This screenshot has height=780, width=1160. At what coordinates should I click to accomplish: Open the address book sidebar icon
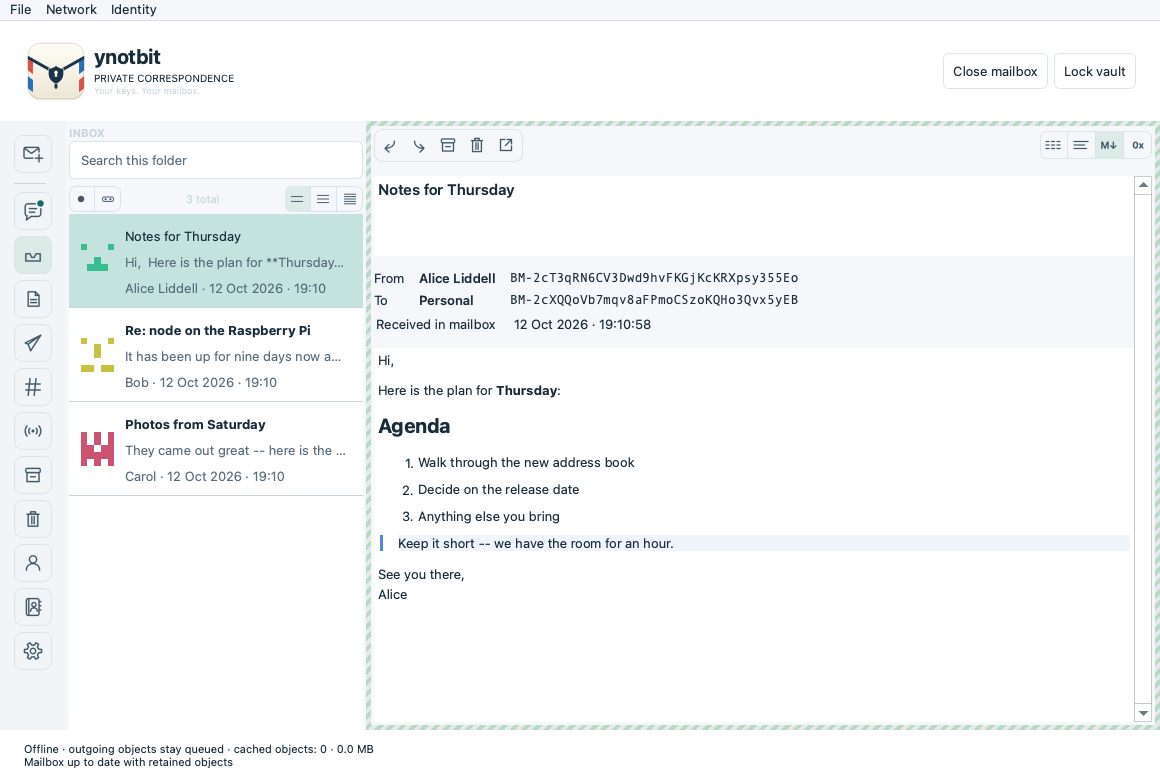pyautogui.click(x=33, y=607)
